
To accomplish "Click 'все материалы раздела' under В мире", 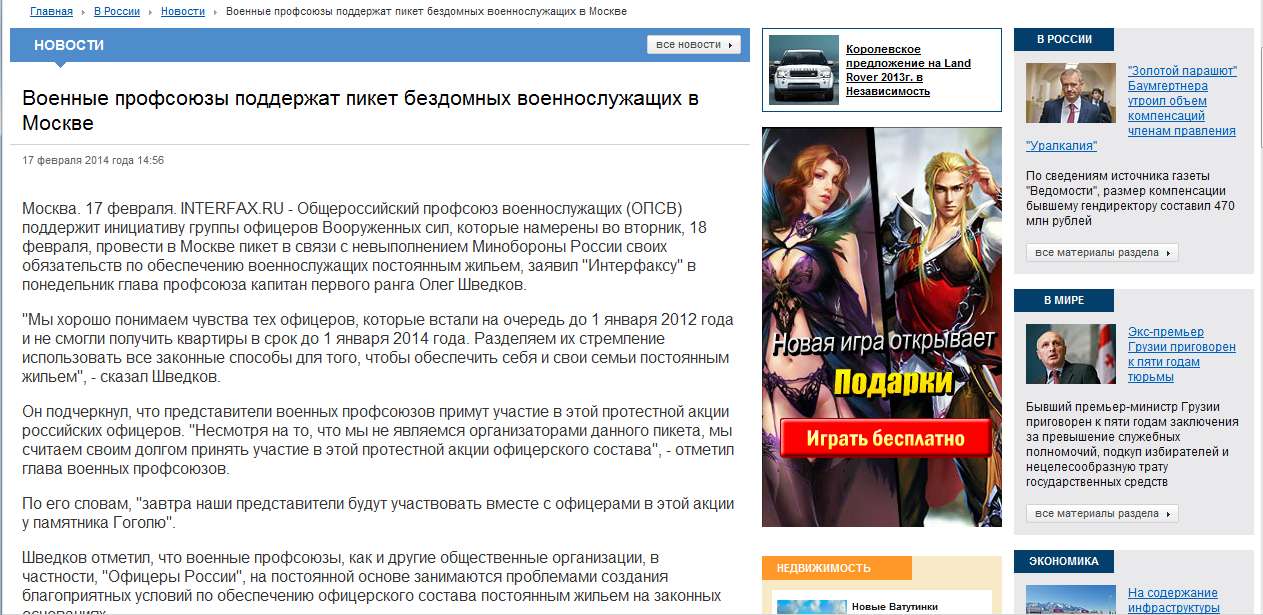I will coord(1101,514).
